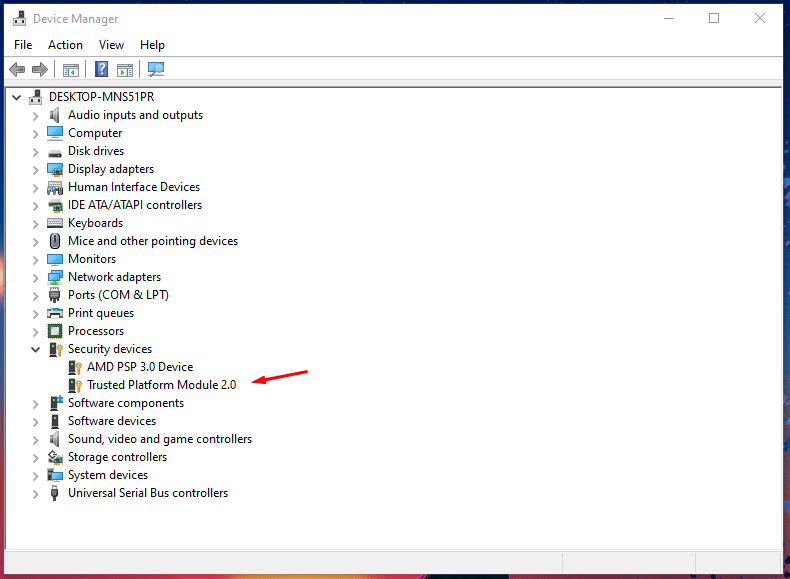Collapse the DESKTOP-MNS51PR root node
Viewport: 790px width, 579px height.
17,97
